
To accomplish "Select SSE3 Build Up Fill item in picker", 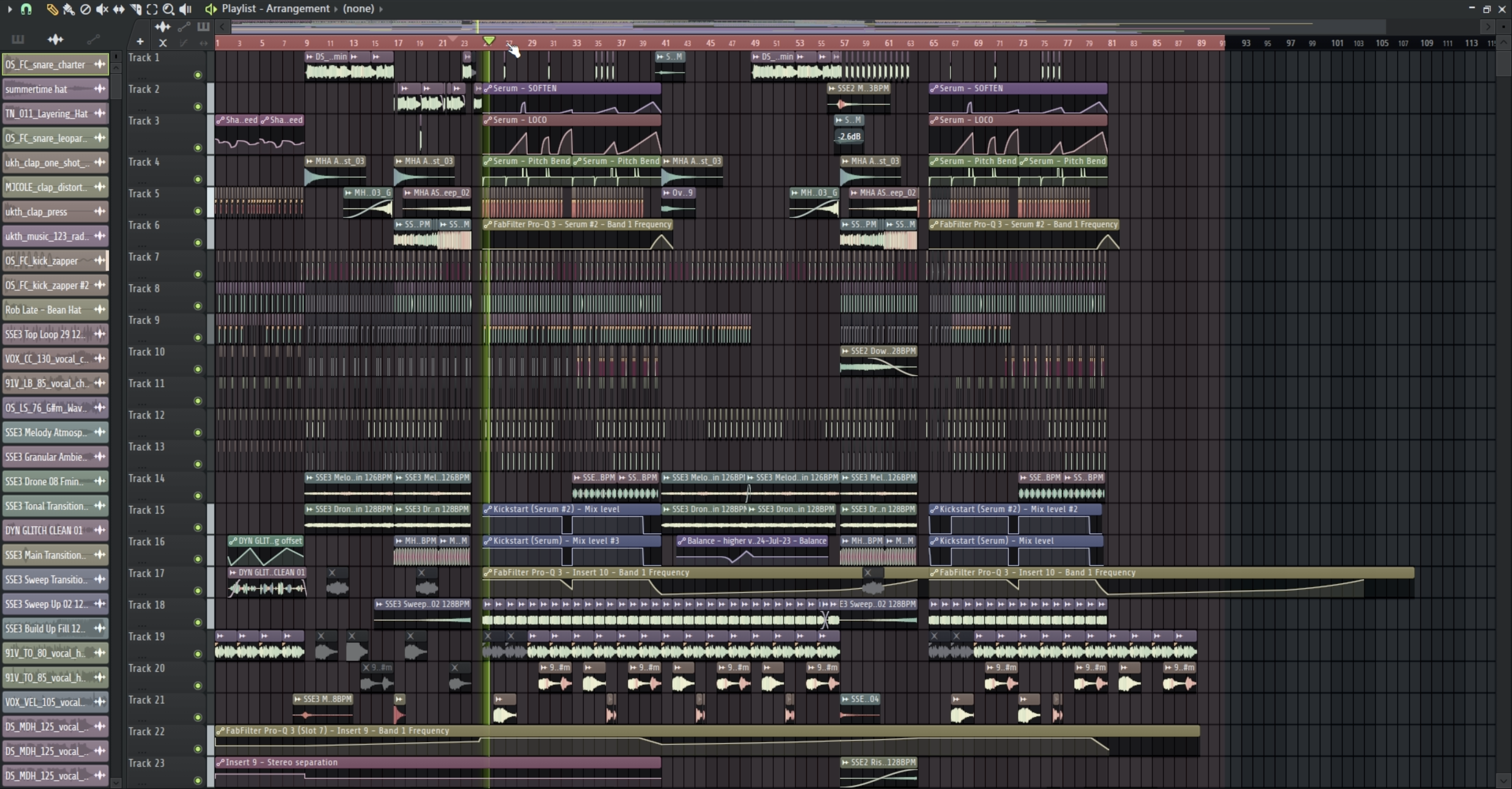I will coord(55,628).
